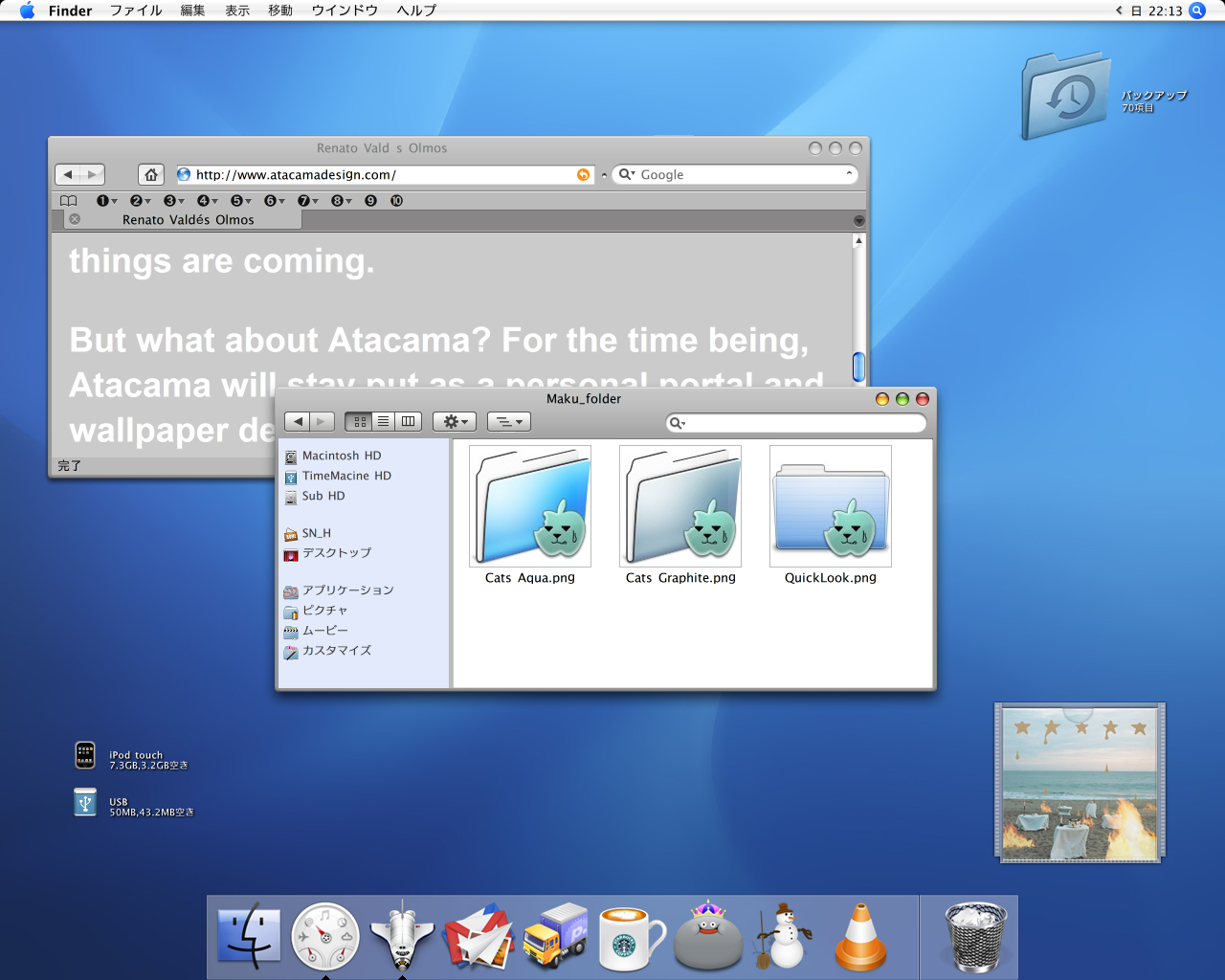
Task: Open the ヘルプ menu
Action: 416,11
